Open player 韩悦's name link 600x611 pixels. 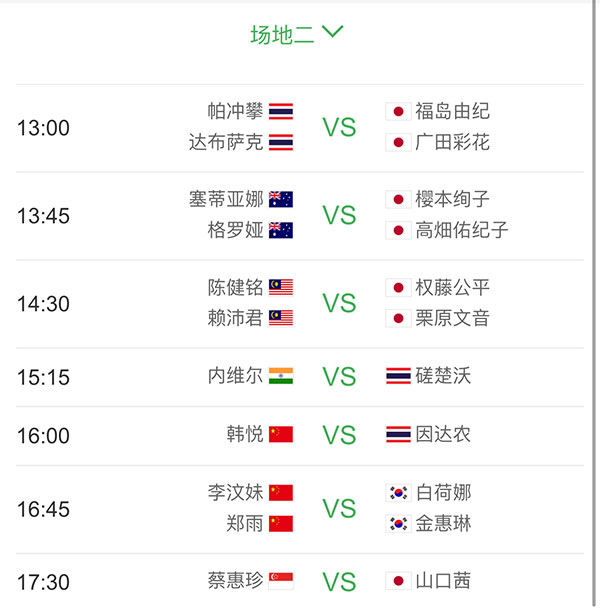click(x=245, y=434)
